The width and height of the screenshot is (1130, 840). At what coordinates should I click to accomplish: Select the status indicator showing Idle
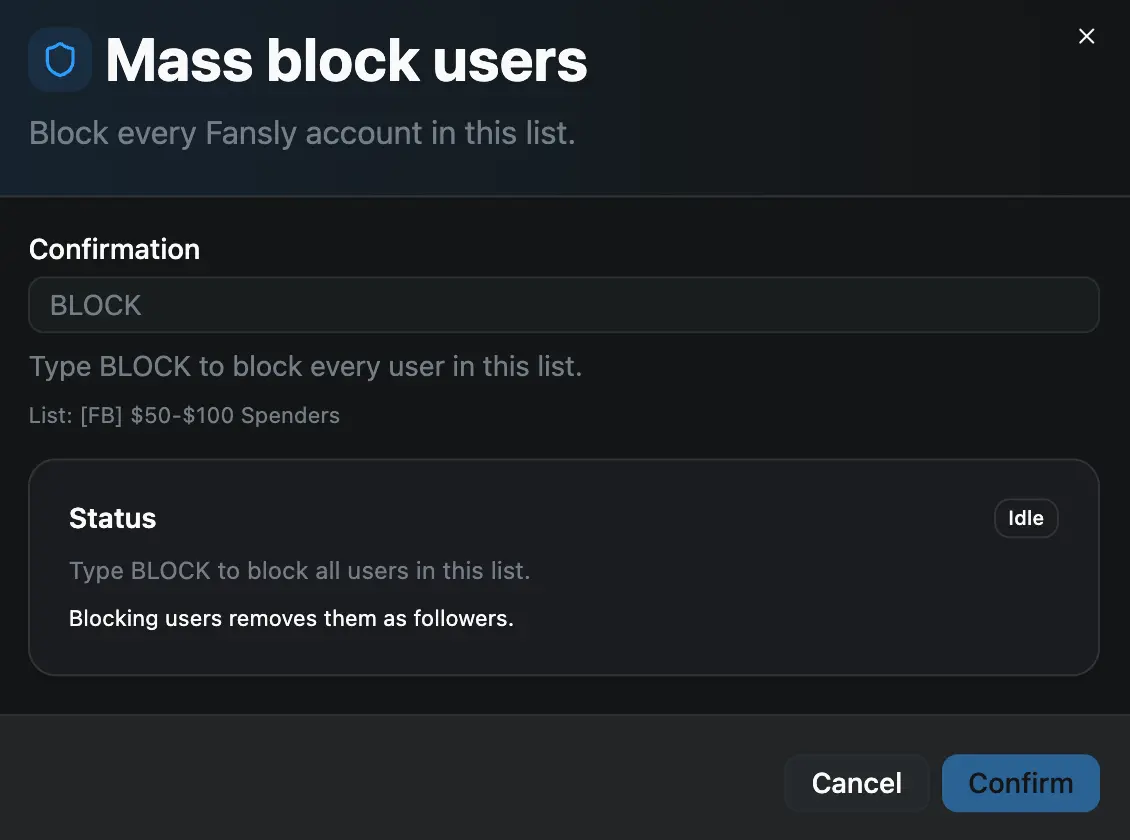click(1025, 518)
